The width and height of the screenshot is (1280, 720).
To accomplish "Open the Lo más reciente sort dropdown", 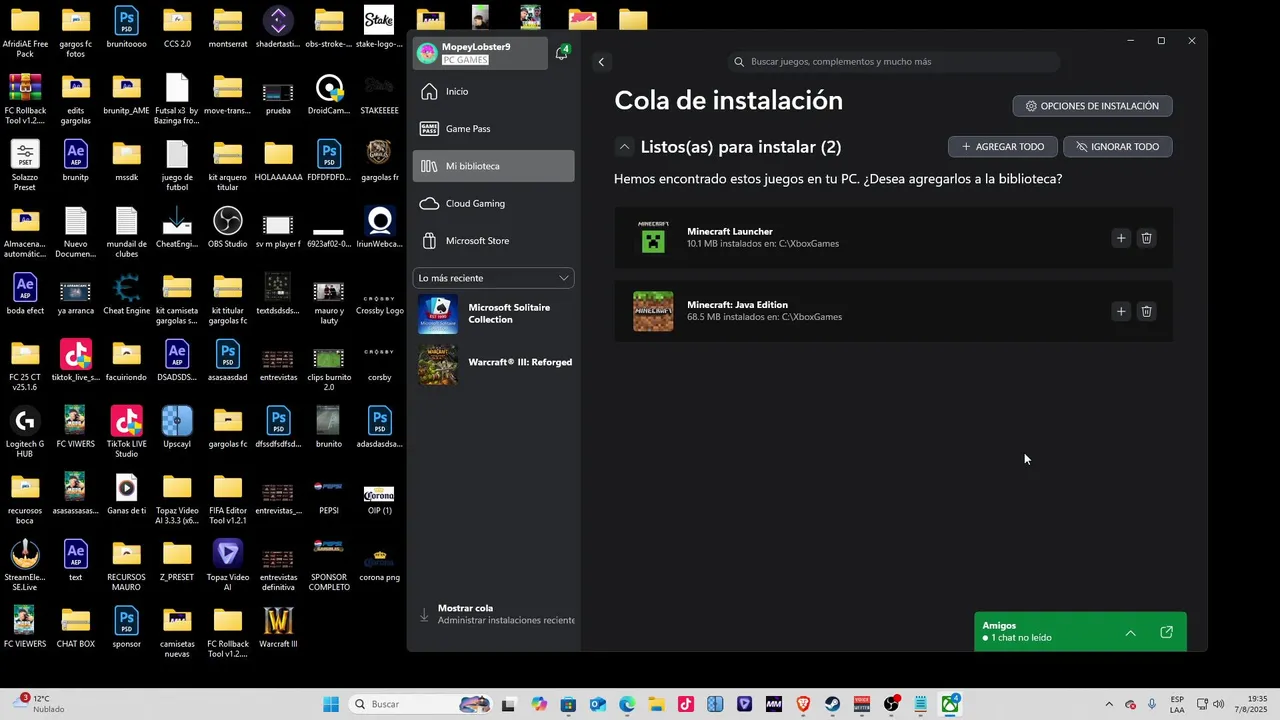I will click(x=494, y=278).
